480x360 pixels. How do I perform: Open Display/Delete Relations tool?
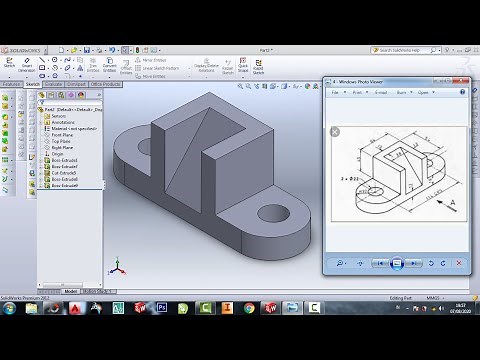[206, 65]
